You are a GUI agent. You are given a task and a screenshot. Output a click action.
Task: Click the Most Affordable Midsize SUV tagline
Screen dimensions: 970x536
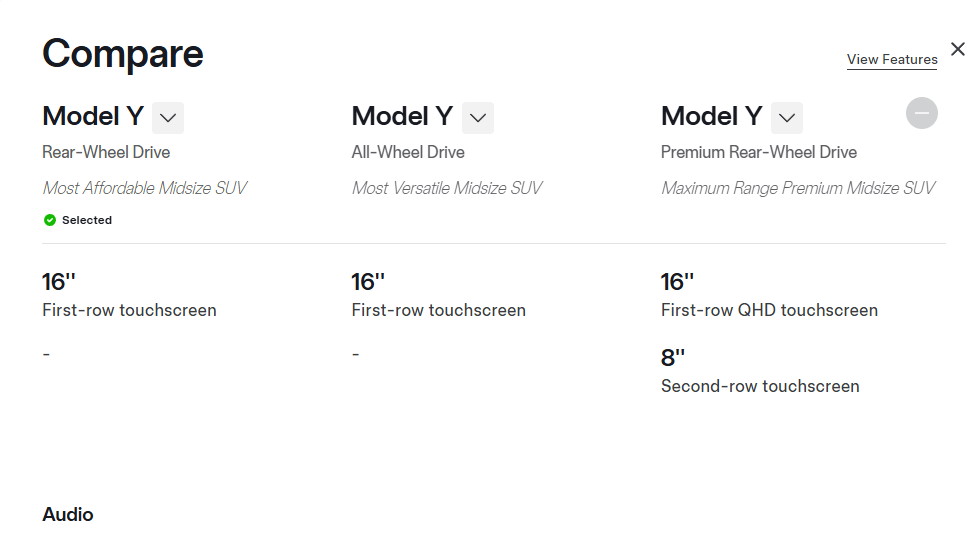click(145, 188)
